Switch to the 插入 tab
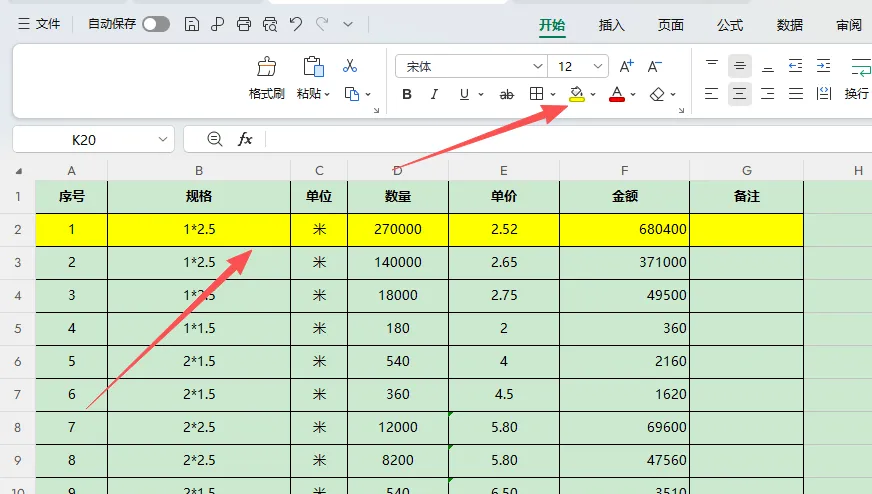Image resolution: width=872 pixels, height=494 pixels. coord(611,25)
